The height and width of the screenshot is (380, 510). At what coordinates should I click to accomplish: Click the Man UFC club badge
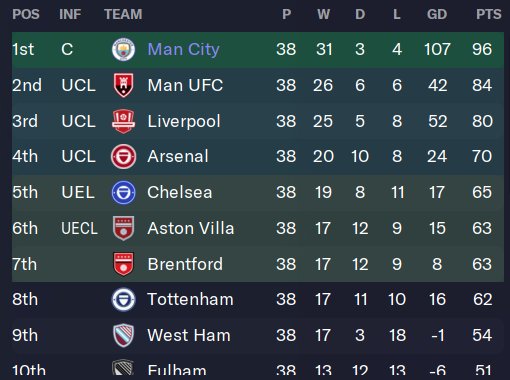click(123, 85)
